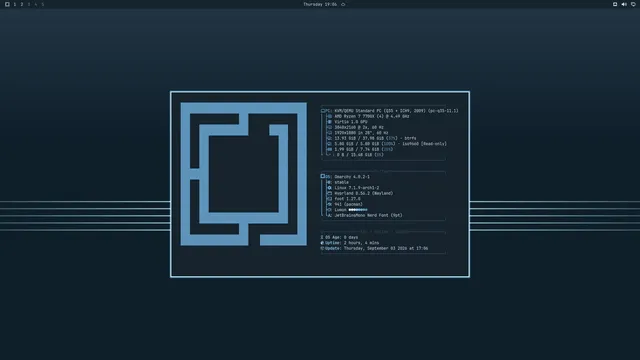
Task: Click the window manager icon beside Hyprland
Action: coord(329,193)
